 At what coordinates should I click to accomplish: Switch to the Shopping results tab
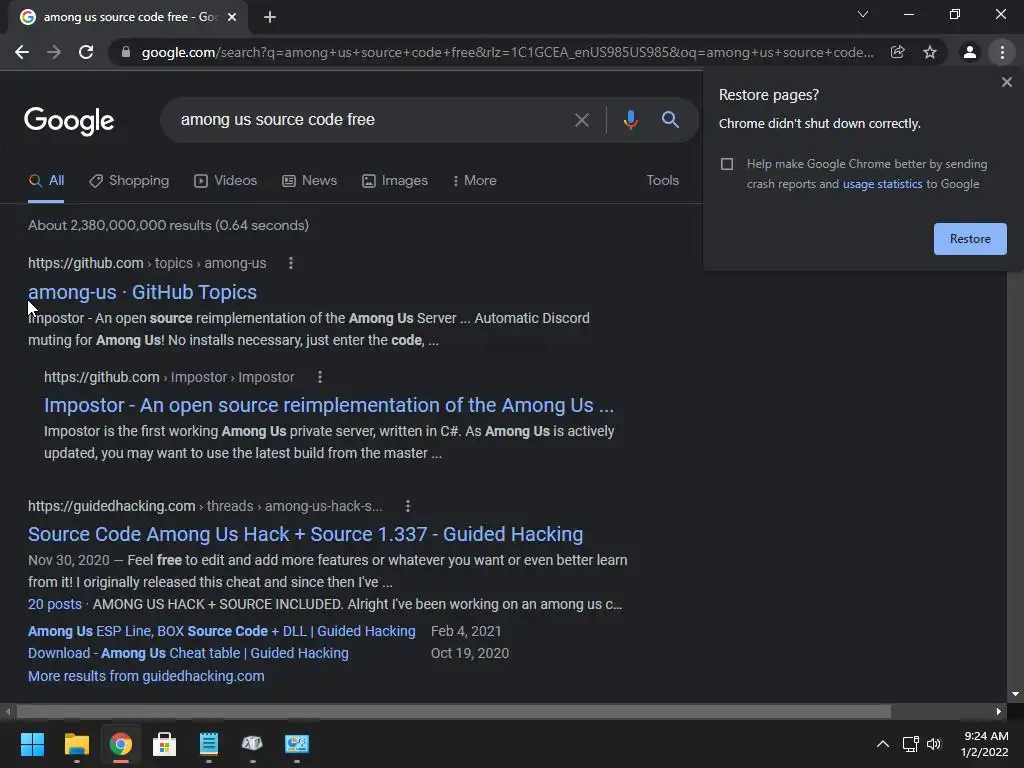point(129,181)
